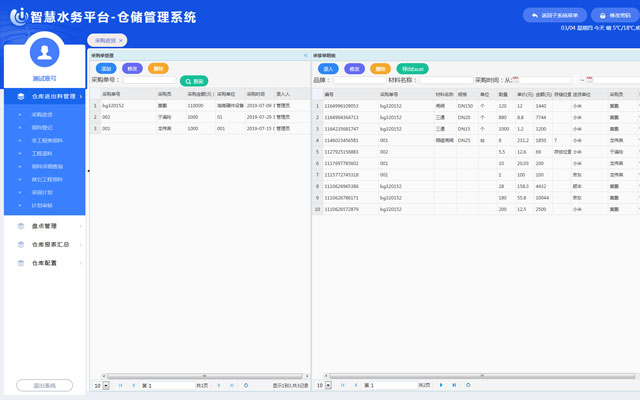Click the green 查询 search button
The height and width of the screenshot is (400, 640).
(x=194, y=80)
